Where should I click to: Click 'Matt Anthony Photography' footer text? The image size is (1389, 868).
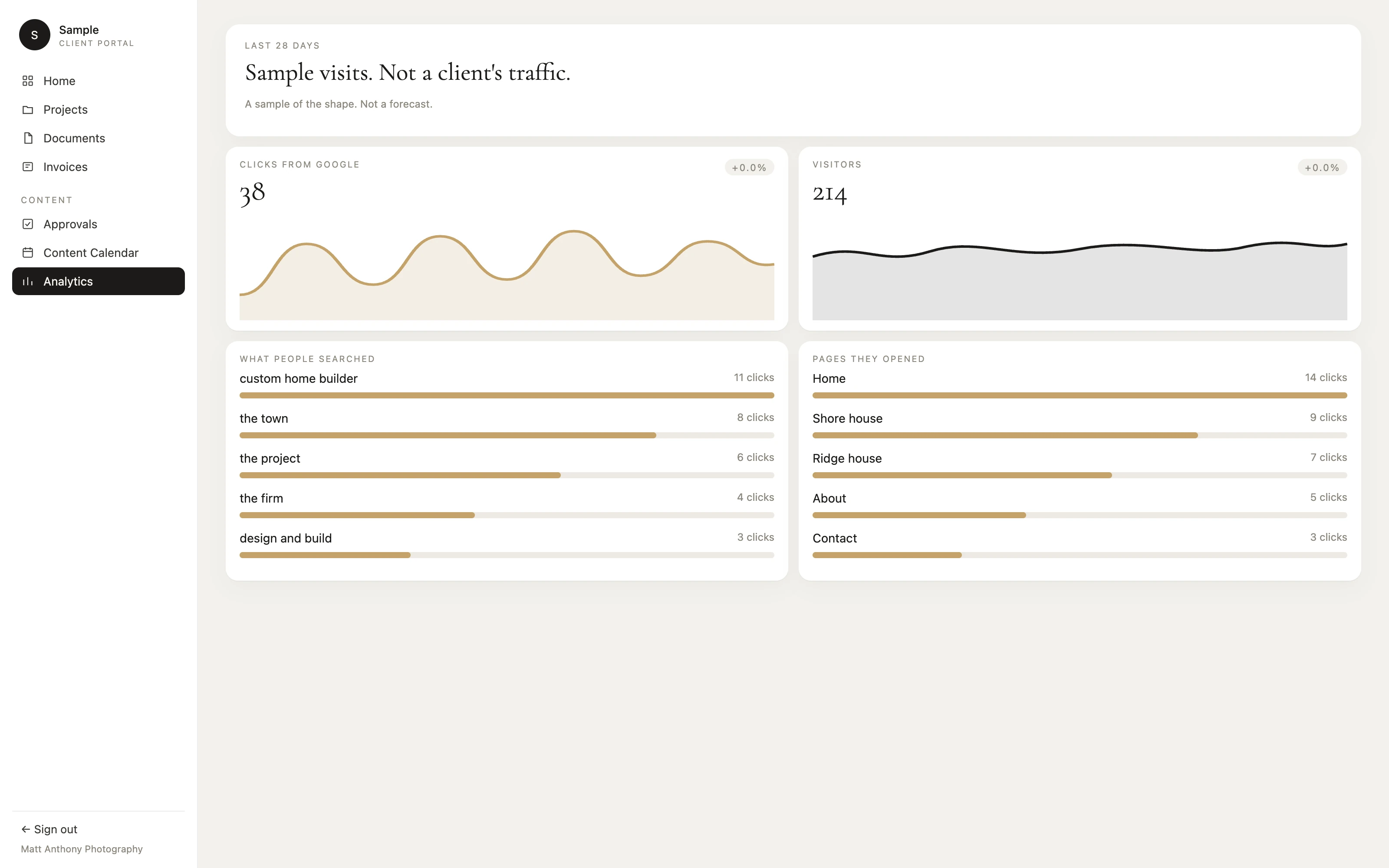[82, 849]
